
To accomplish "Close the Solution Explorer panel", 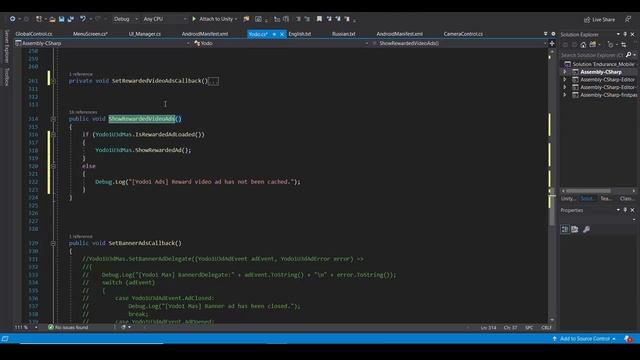I will click(633, 34).
